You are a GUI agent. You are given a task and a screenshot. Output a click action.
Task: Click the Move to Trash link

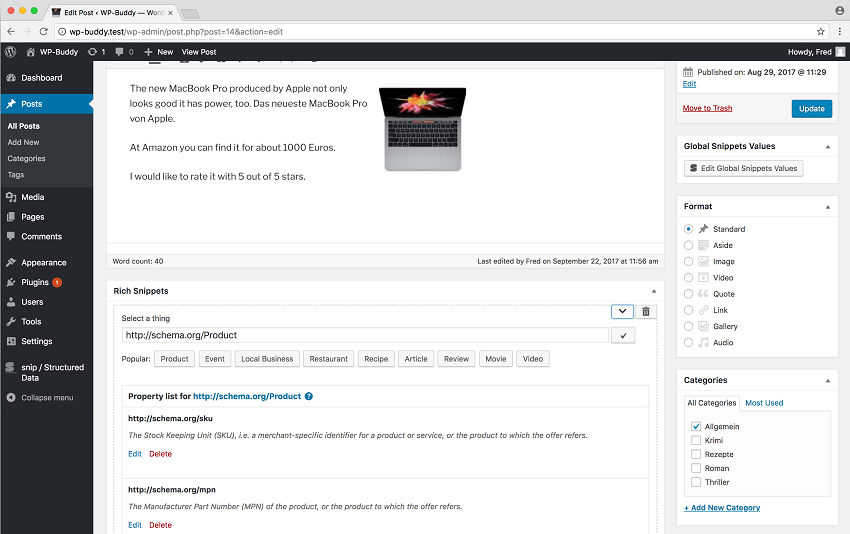[707, 108]
